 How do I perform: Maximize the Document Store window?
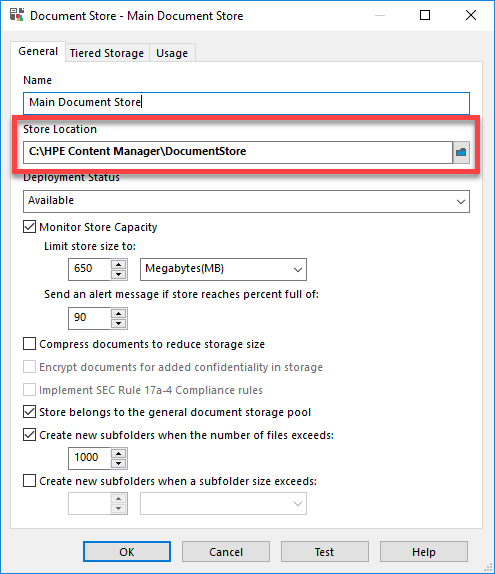point(425,15)
